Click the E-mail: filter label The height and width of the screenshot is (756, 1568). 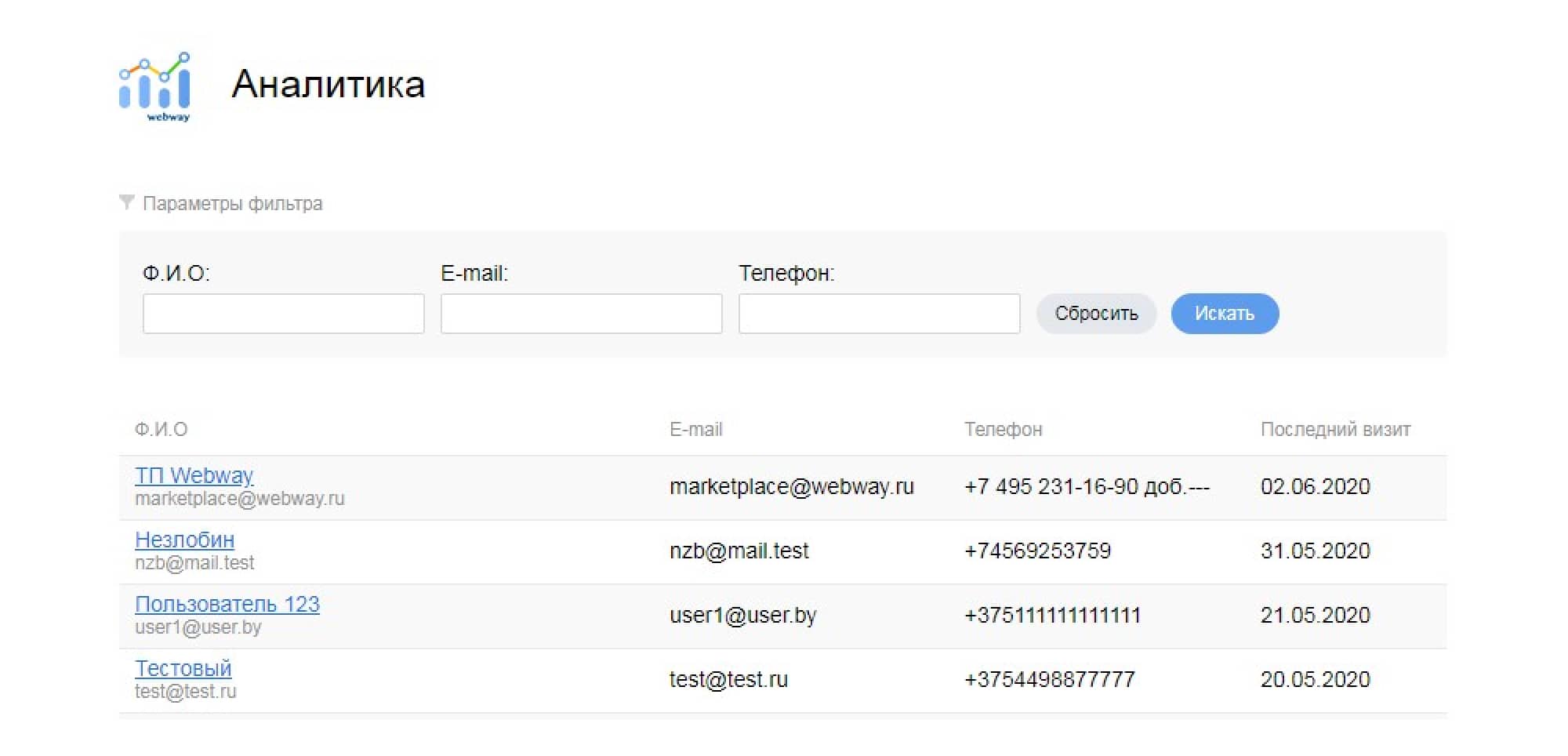point(474,274)
